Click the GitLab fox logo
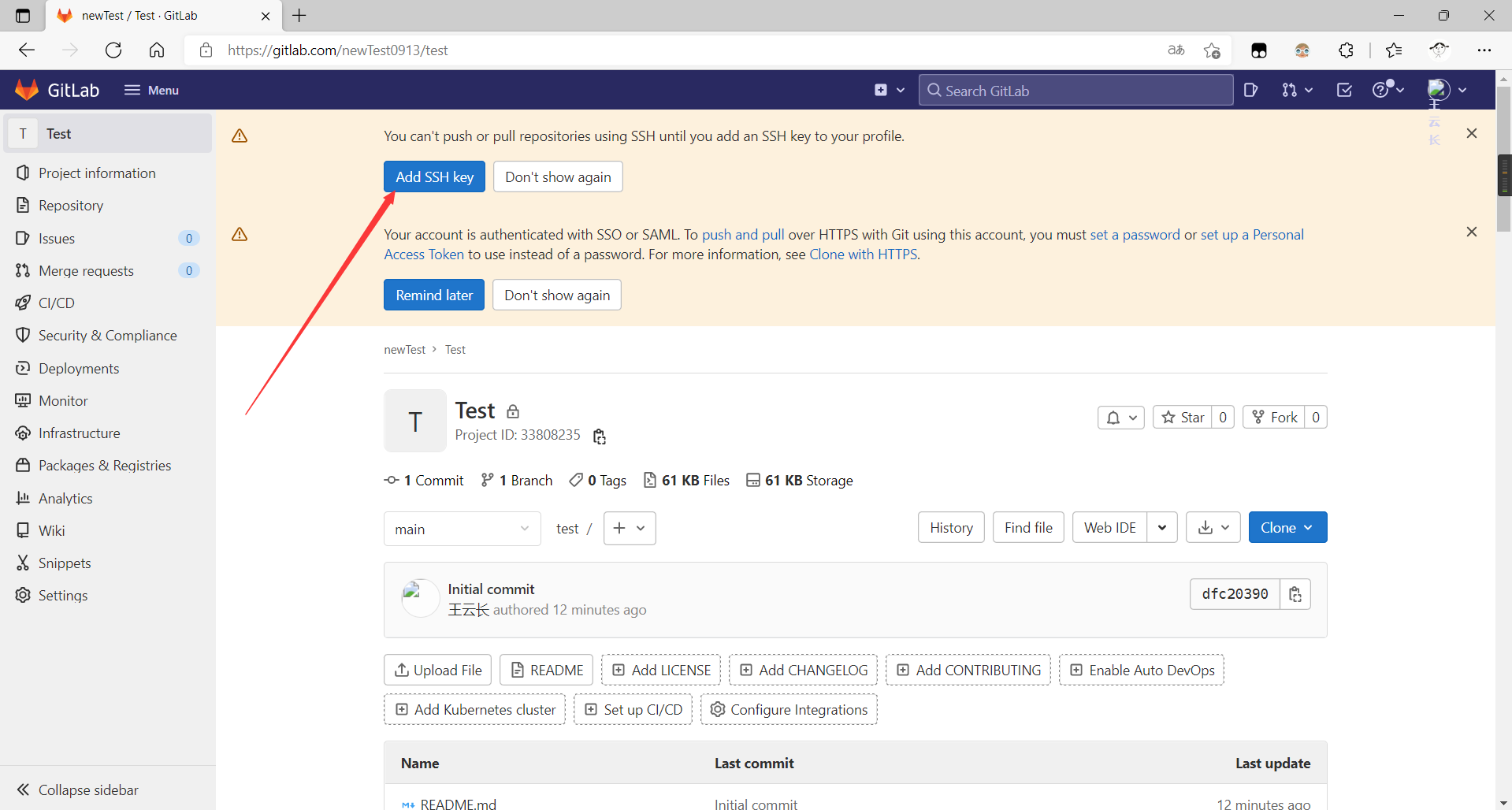 (x=27, y=90)
